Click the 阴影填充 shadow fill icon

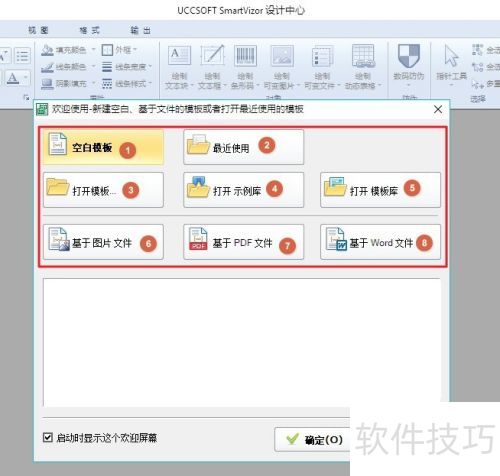coord(47,83)
